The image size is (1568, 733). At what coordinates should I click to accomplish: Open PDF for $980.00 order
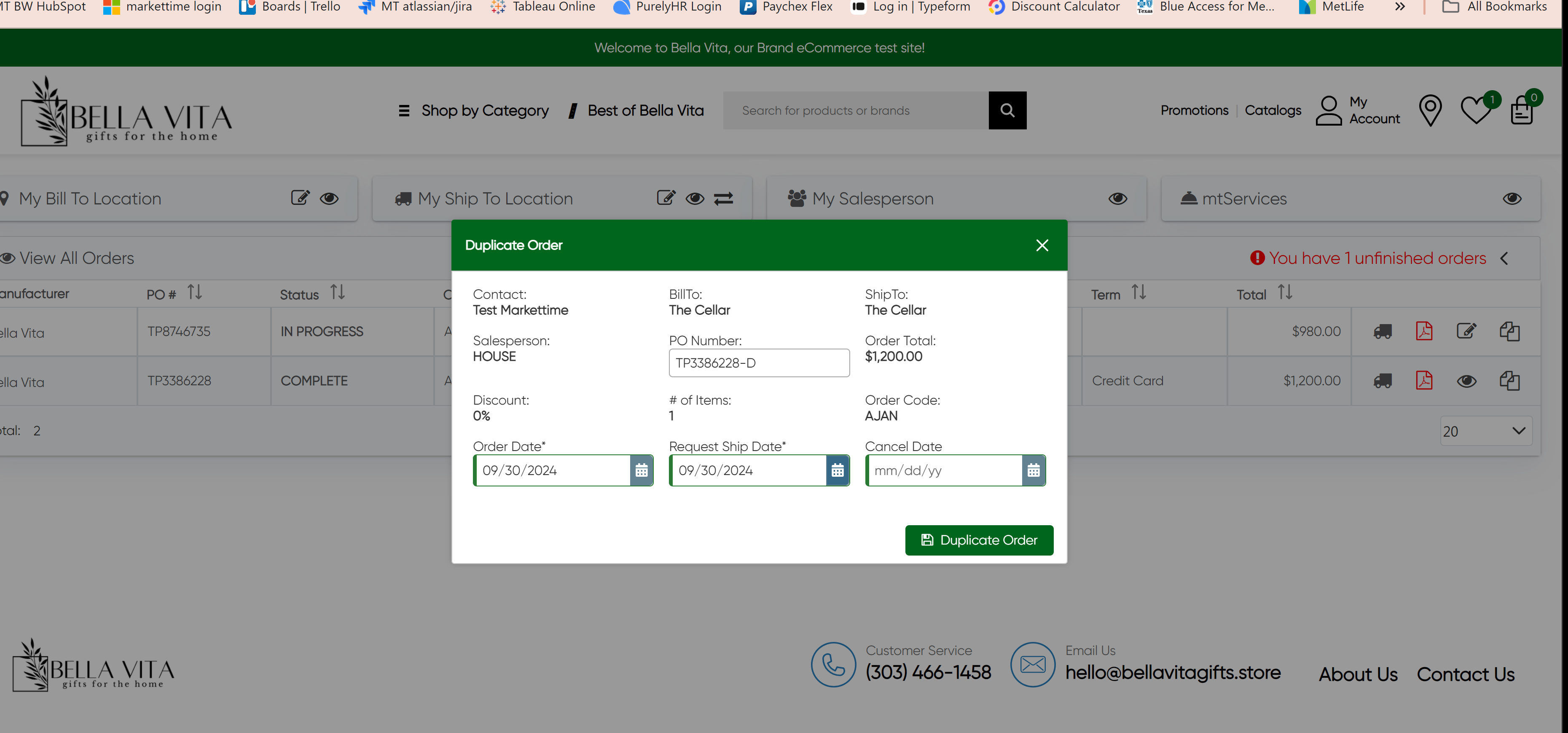[1424, 331]
